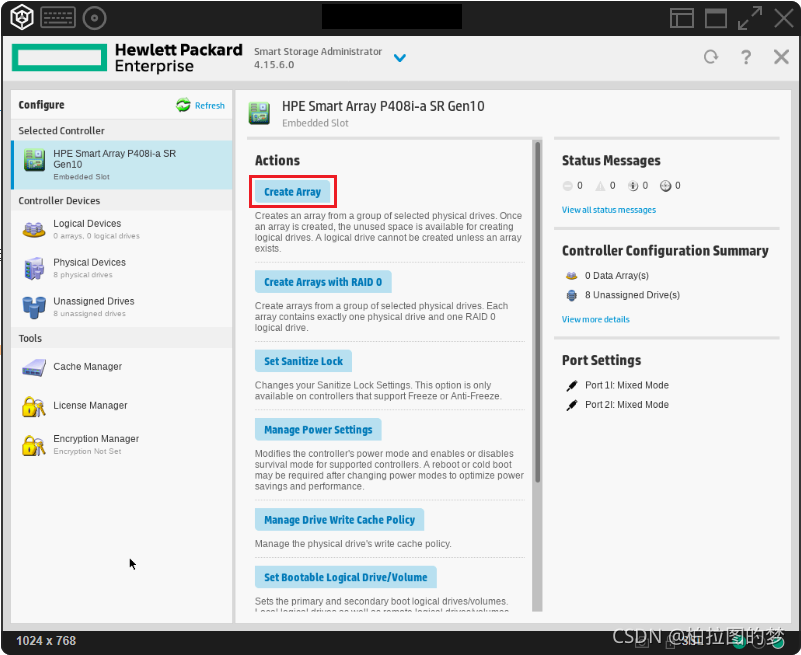801x655 pixels.
Task: Click the rescan system refresh icon
Action: (x=711, y=57)
